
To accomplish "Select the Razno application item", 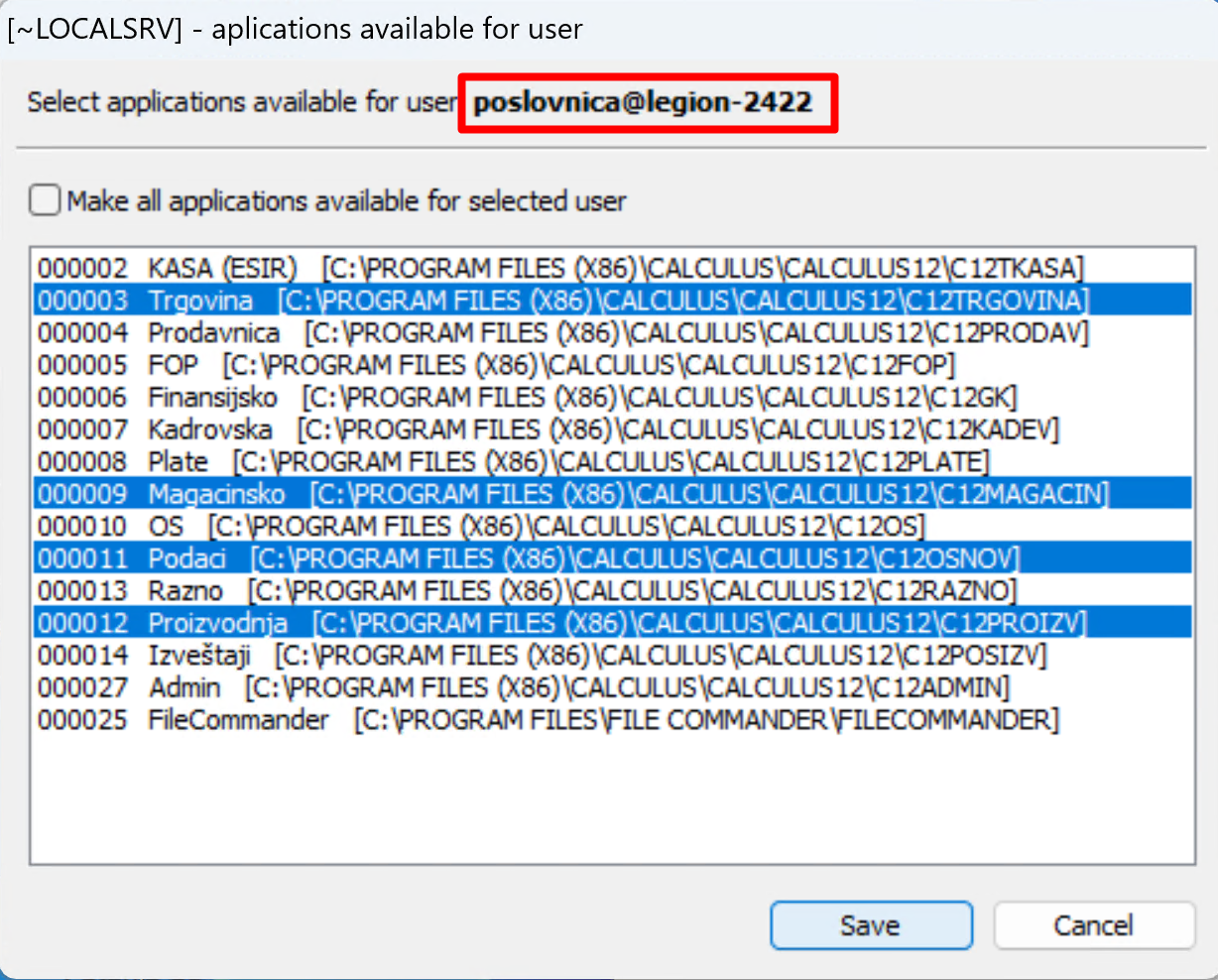I will pos(185,591).
